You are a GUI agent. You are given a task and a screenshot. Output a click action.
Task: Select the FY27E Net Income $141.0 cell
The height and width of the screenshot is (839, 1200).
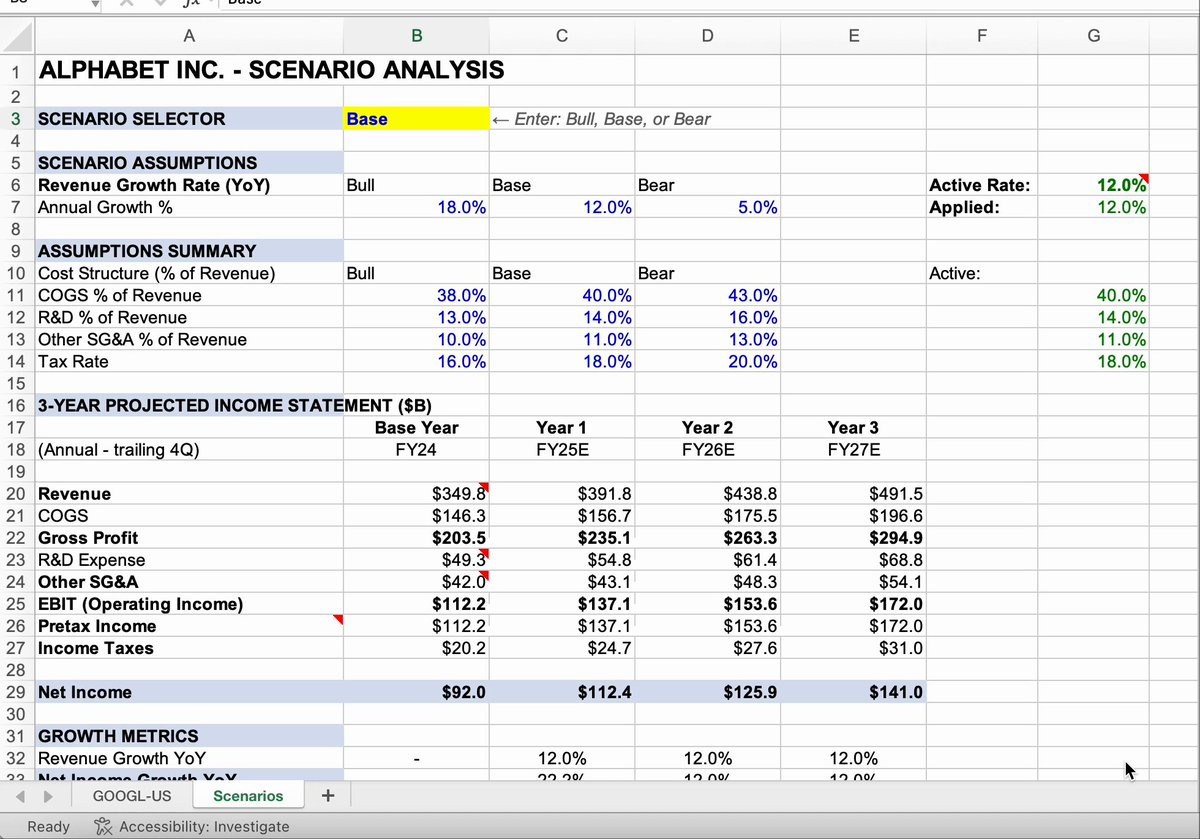tap(853, 692)
